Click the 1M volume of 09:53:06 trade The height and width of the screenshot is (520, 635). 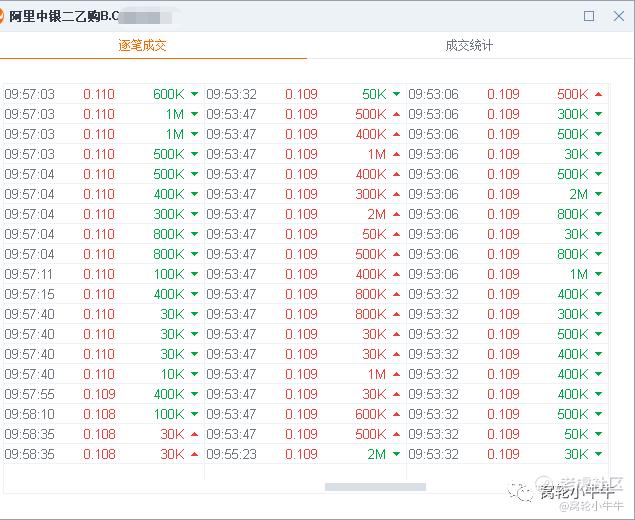579,275
